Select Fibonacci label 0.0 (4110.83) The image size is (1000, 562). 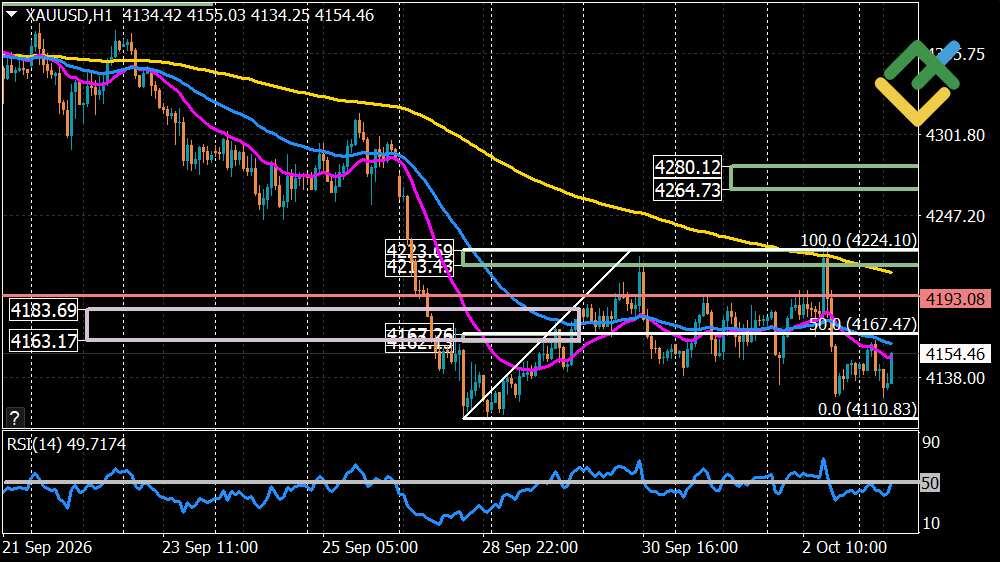tap(867, 409)
